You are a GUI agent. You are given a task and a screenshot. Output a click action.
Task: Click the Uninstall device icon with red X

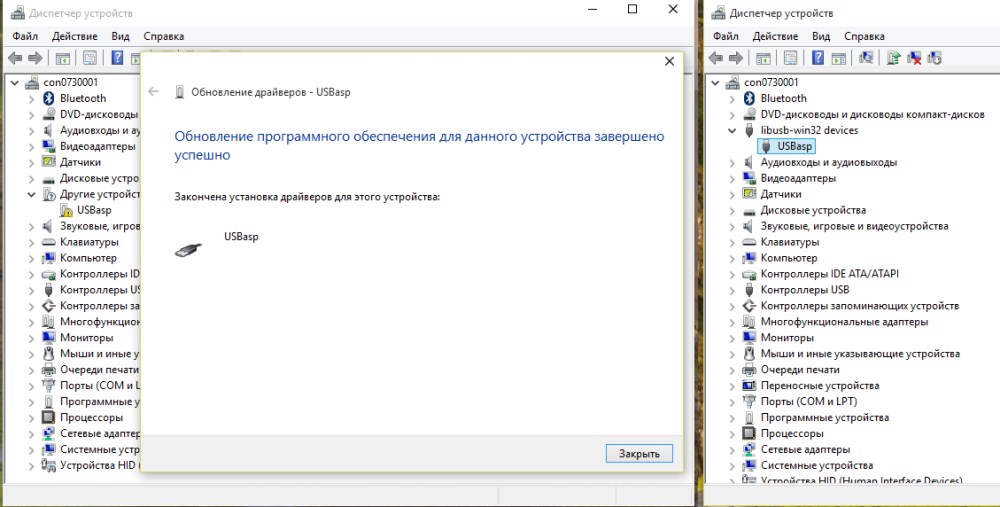(914, 58)
